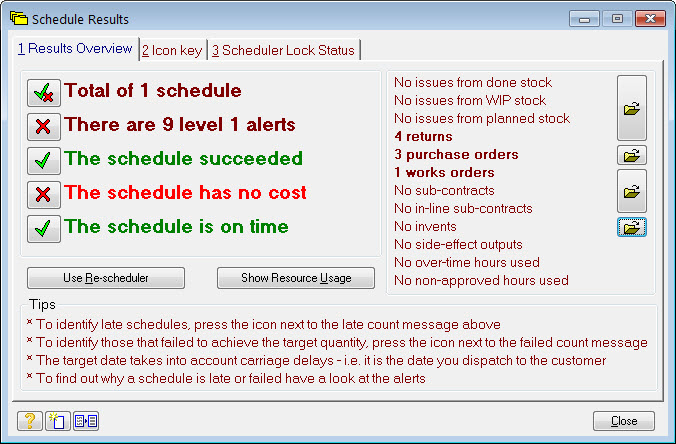Viewport: 676px width, 444px height.
Task: Open the folder button beside 'No invents'
Action: click(631, 227)
